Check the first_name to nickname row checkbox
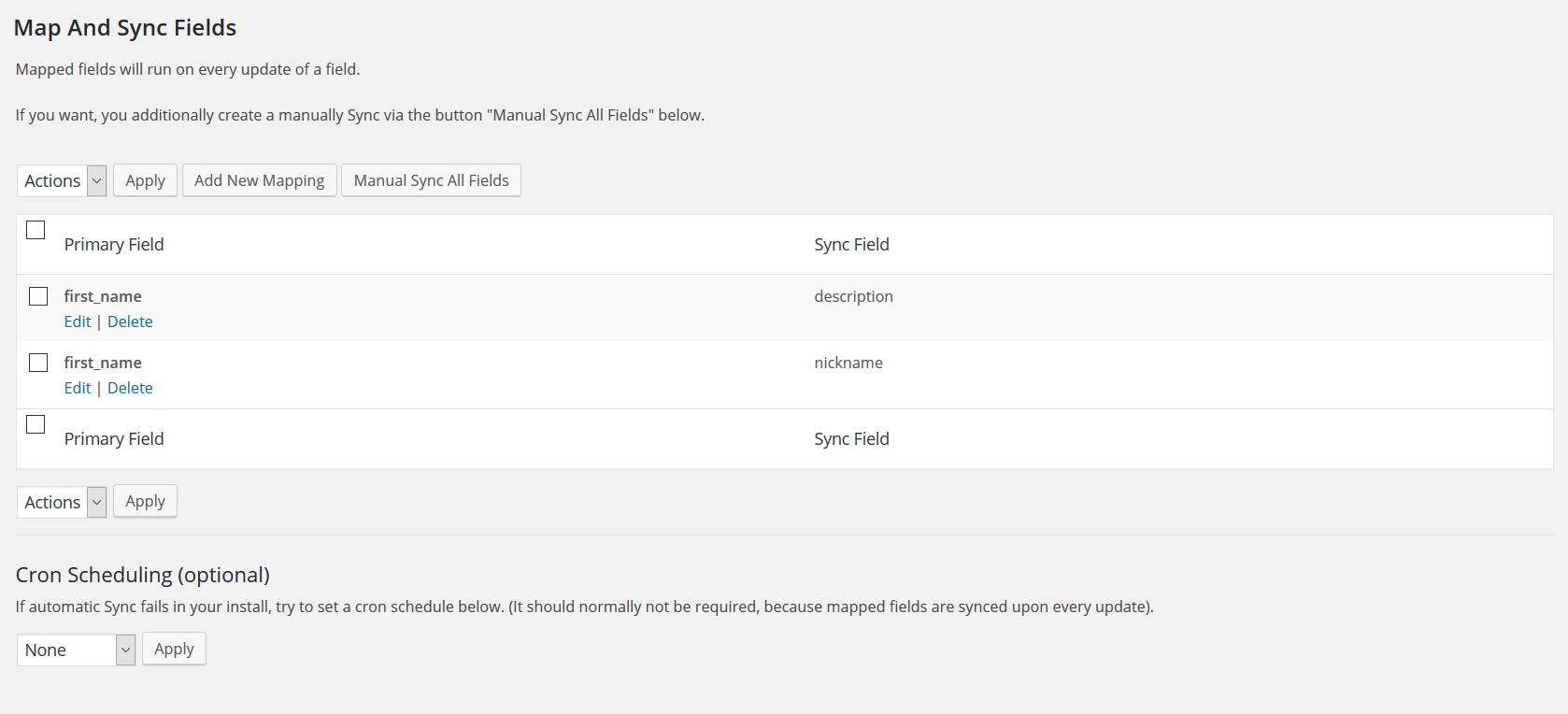1568x714 pixels. 38,363
